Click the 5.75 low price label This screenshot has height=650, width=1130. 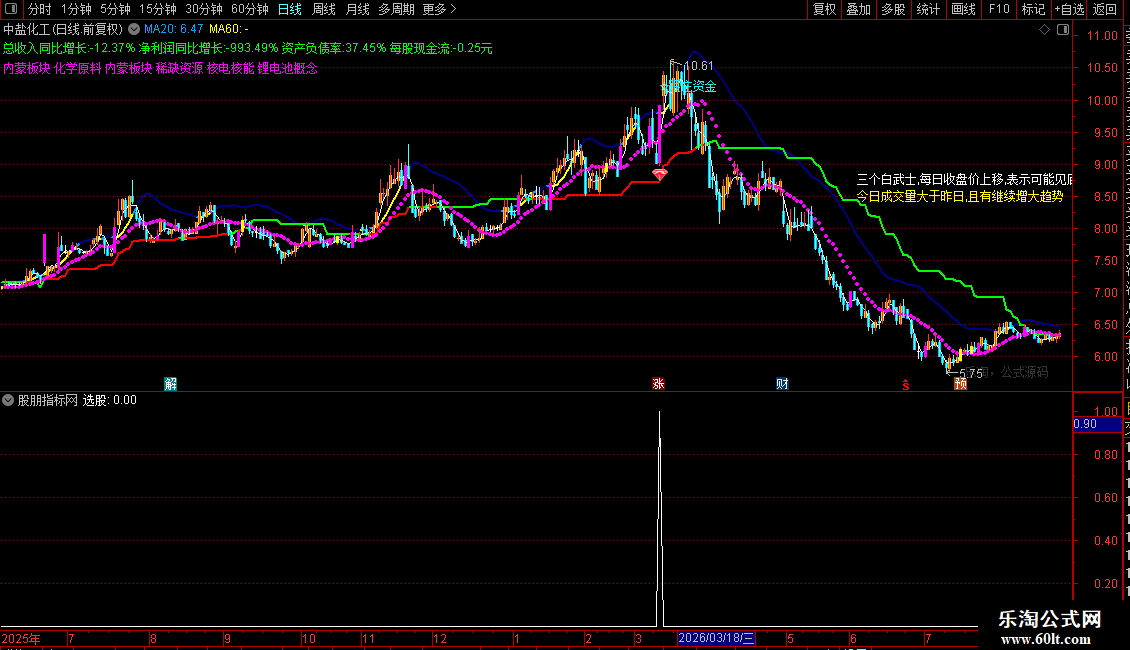click(x=971, y=373)
